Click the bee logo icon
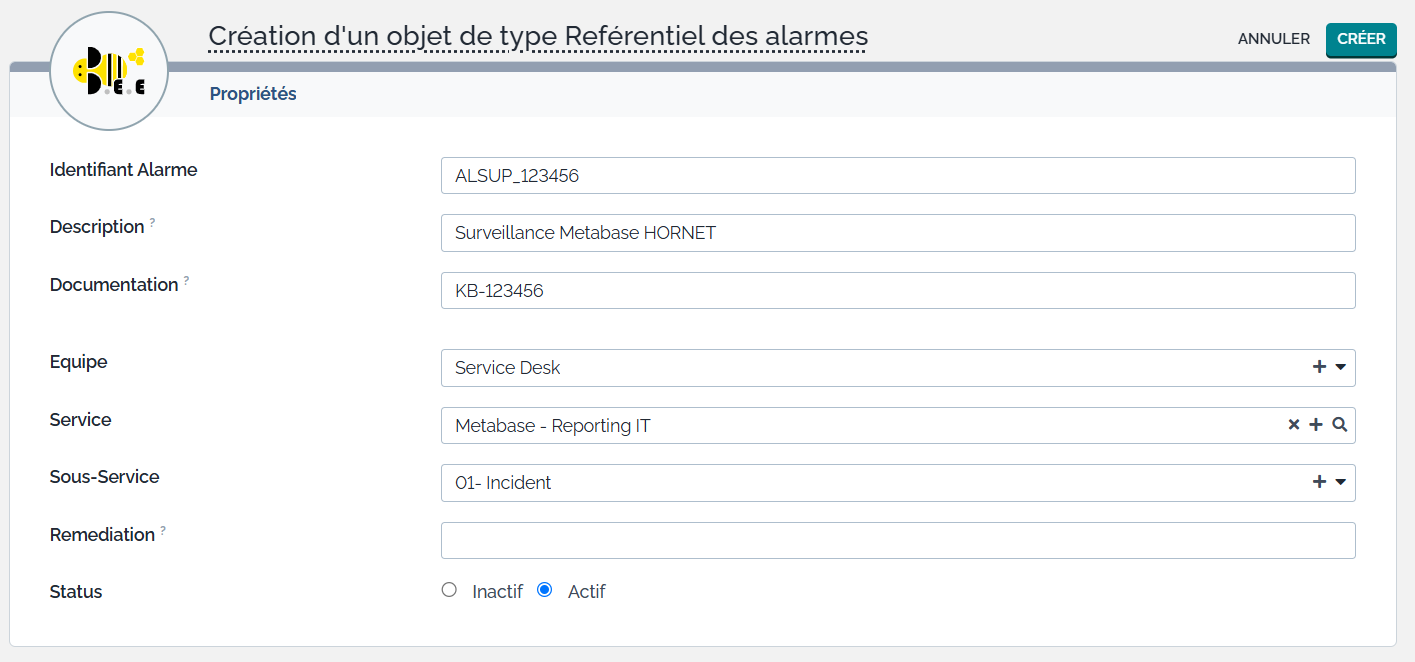The image size is (1415, 662). click(x=109, y=71)
